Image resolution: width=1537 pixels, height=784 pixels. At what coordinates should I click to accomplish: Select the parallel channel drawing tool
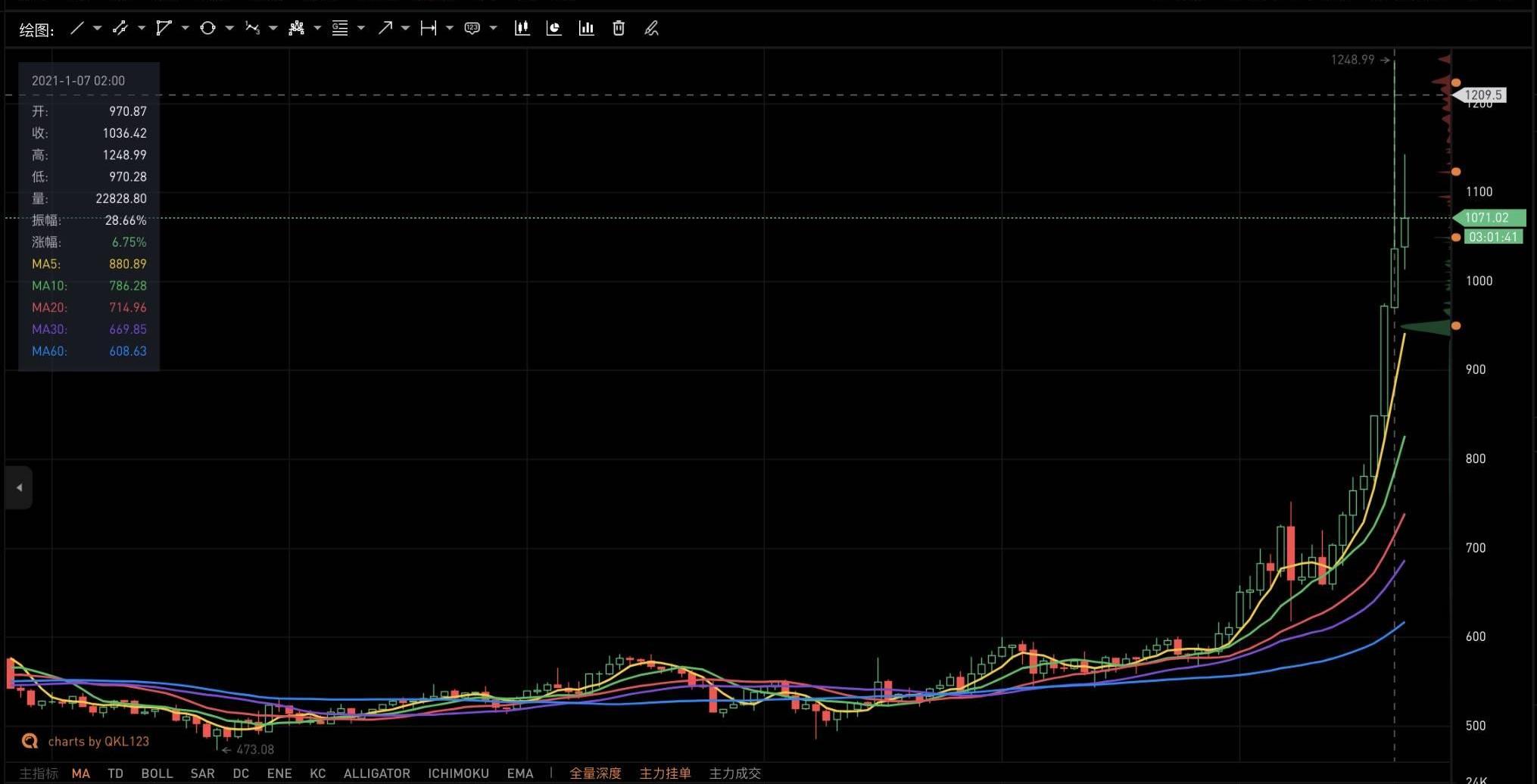120,29
